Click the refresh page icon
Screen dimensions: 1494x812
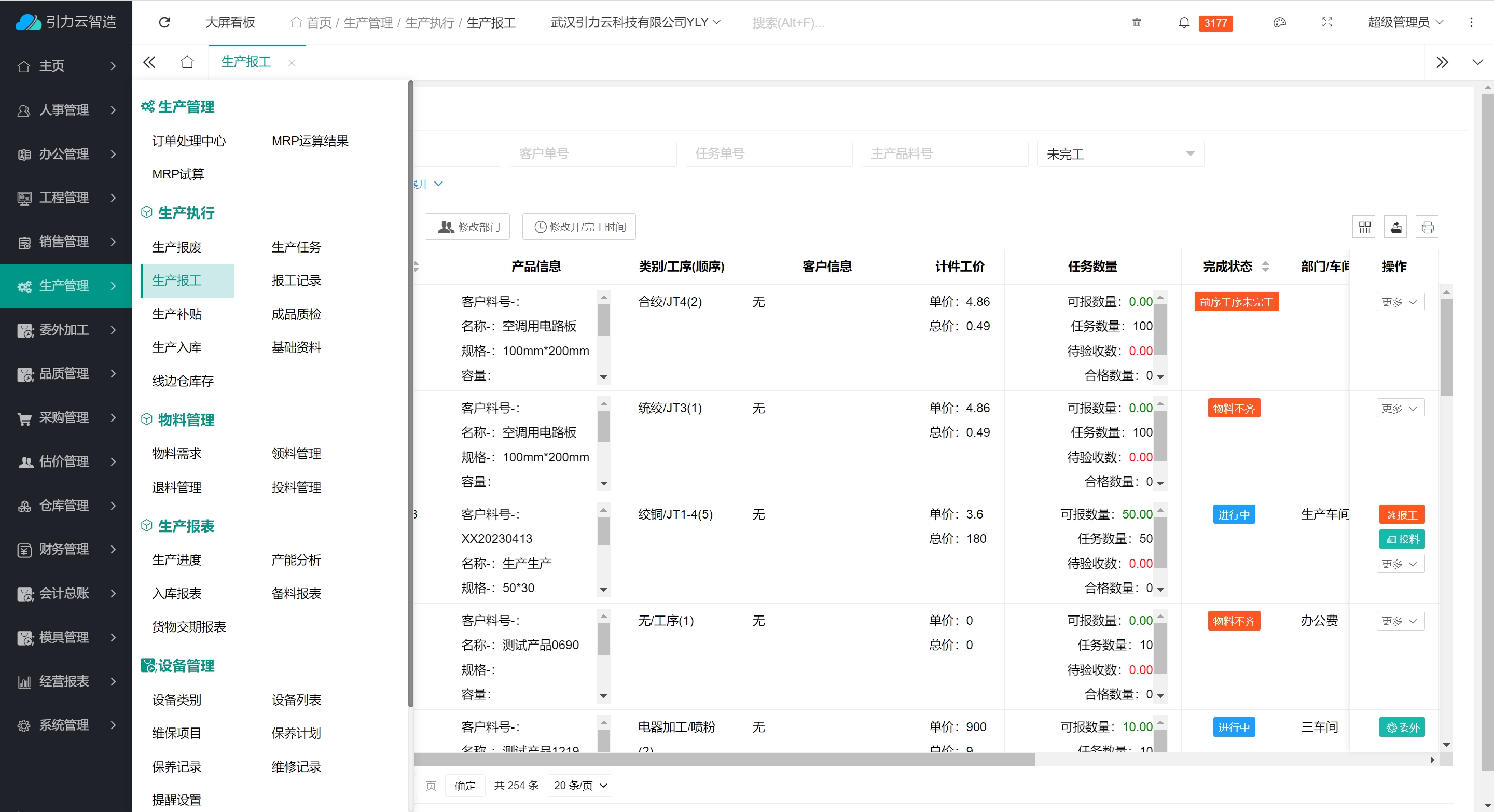164,22
